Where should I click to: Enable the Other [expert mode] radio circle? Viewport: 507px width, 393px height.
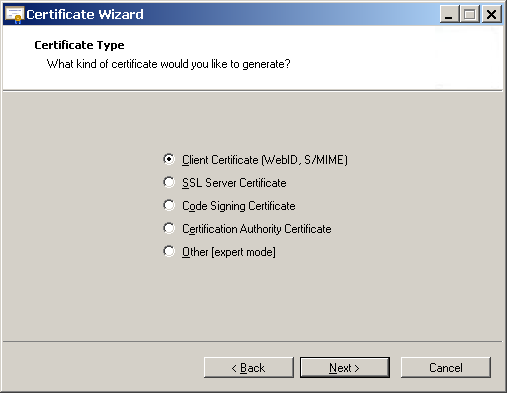(x=169, y=251)
